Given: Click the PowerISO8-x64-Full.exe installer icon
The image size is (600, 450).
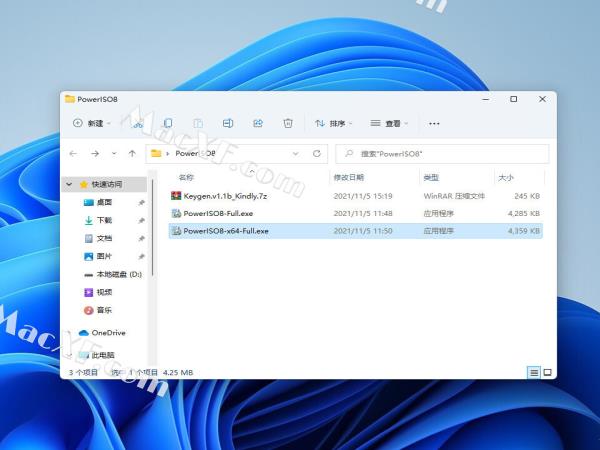Looking at the screenshot, I should [176, 231].
